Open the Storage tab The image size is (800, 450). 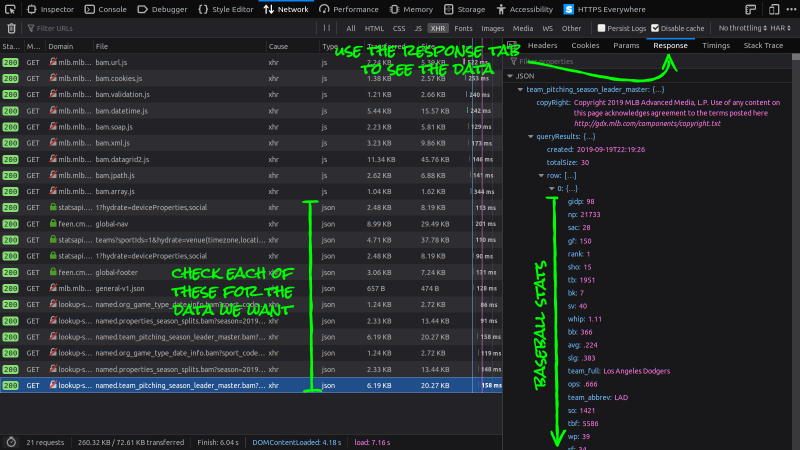464,9
